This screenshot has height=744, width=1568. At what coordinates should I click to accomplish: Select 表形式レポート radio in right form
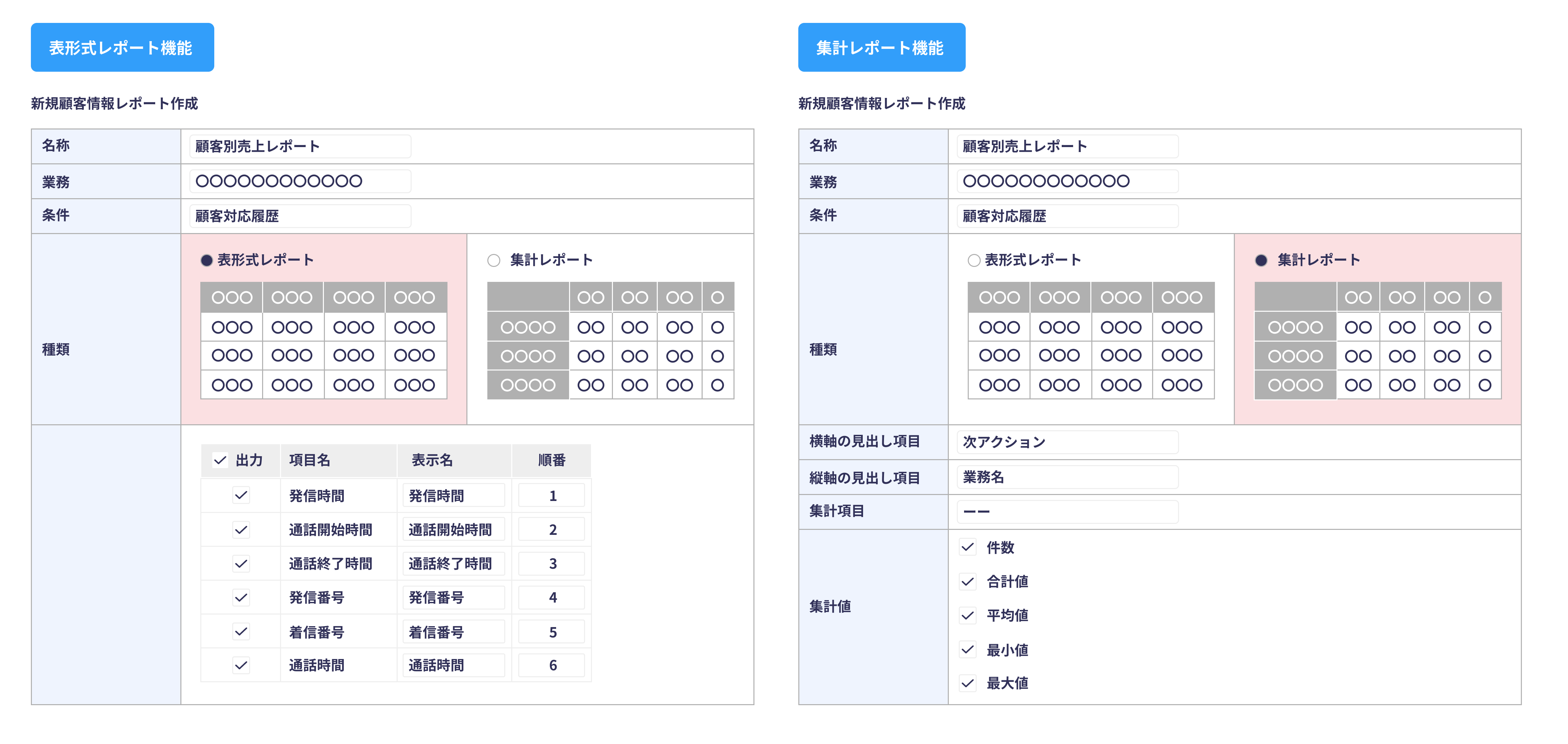974,260
